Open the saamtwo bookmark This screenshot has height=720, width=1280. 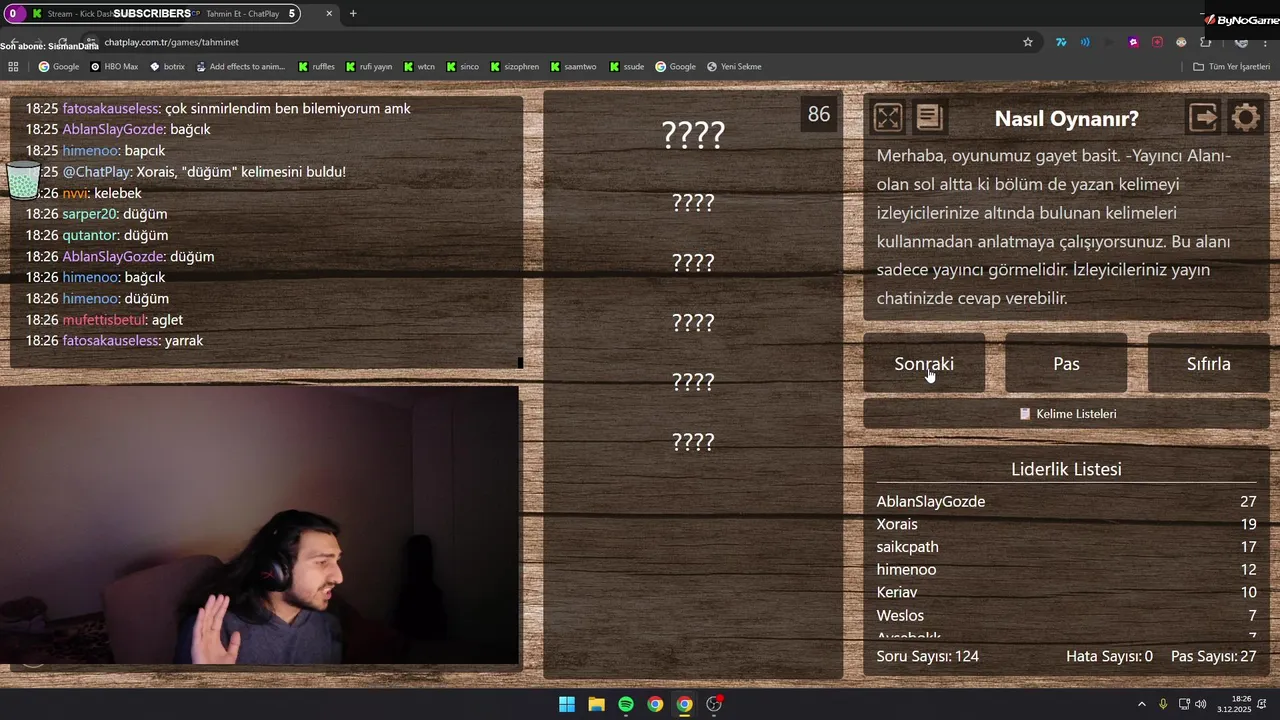pos(572,66)
